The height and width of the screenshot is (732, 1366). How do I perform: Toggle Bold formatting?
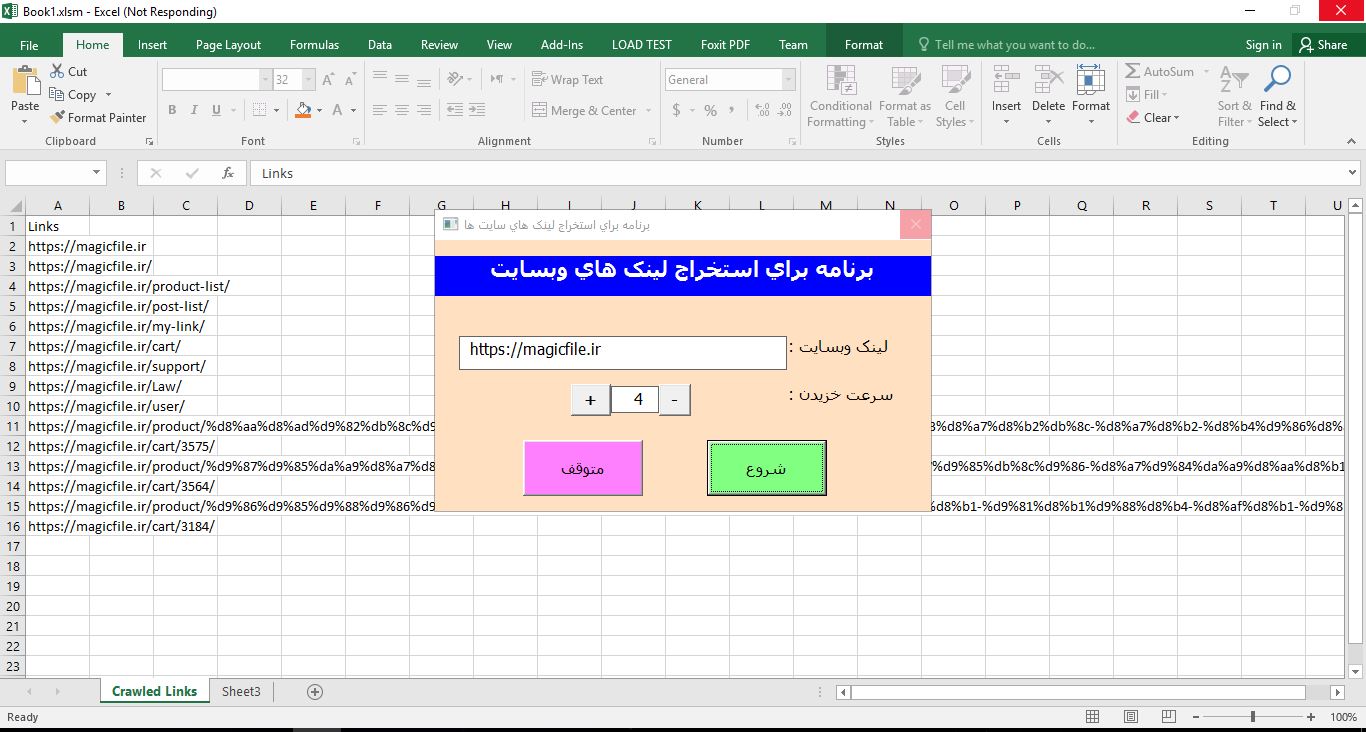click(x=172, y=110)
